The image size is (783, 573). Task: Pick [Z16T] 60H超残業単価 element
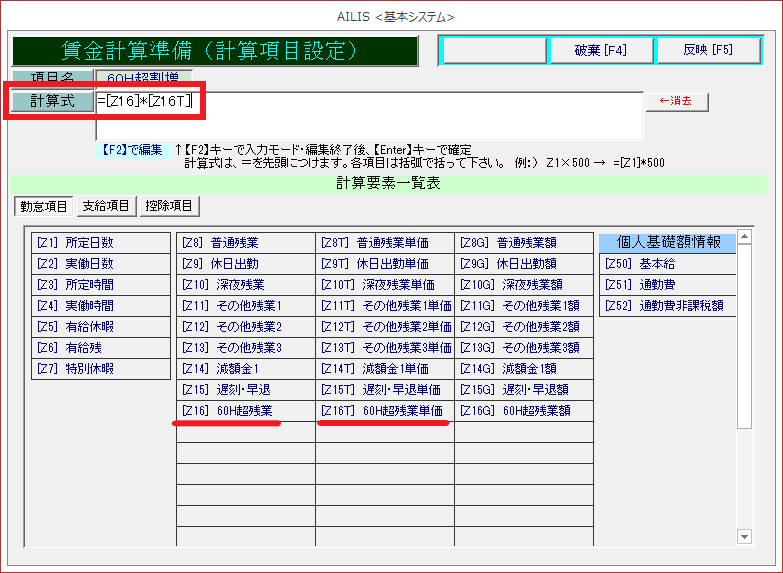click(x=385, y=410)
